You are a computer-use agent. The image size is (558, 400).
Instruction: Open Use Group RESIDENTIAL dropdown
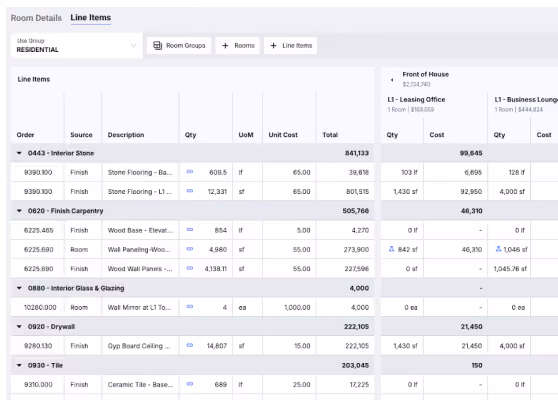[77, 46]
